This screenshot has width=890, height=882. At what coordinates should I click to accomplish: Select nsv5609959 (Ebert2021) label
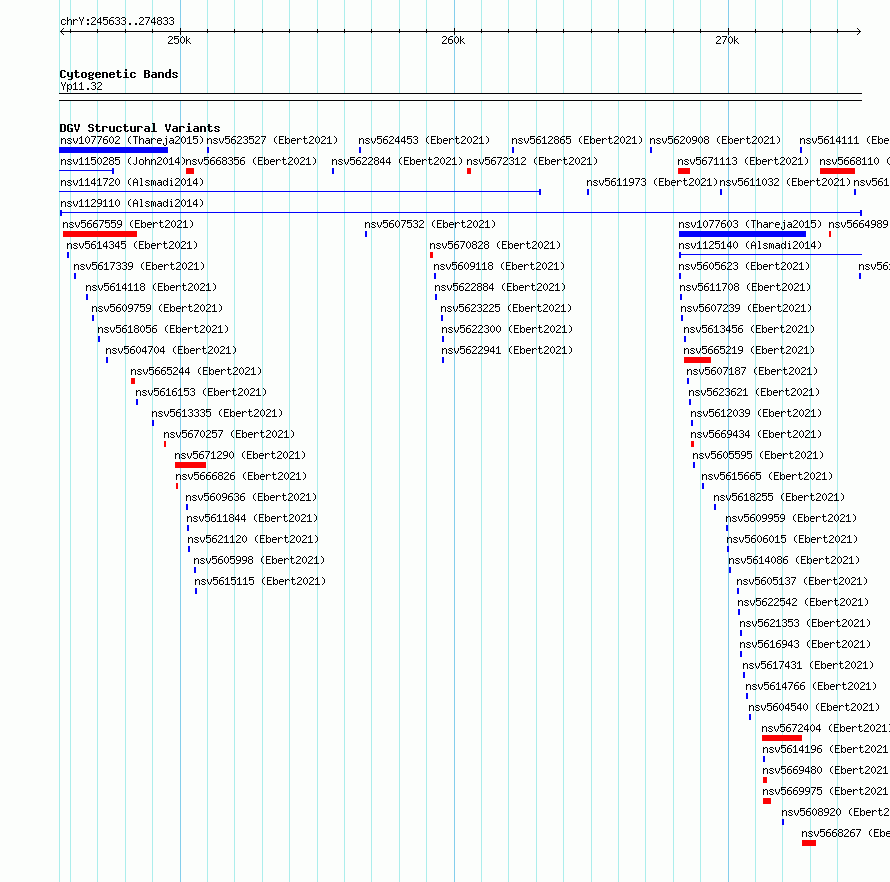[x=791, y=518]
